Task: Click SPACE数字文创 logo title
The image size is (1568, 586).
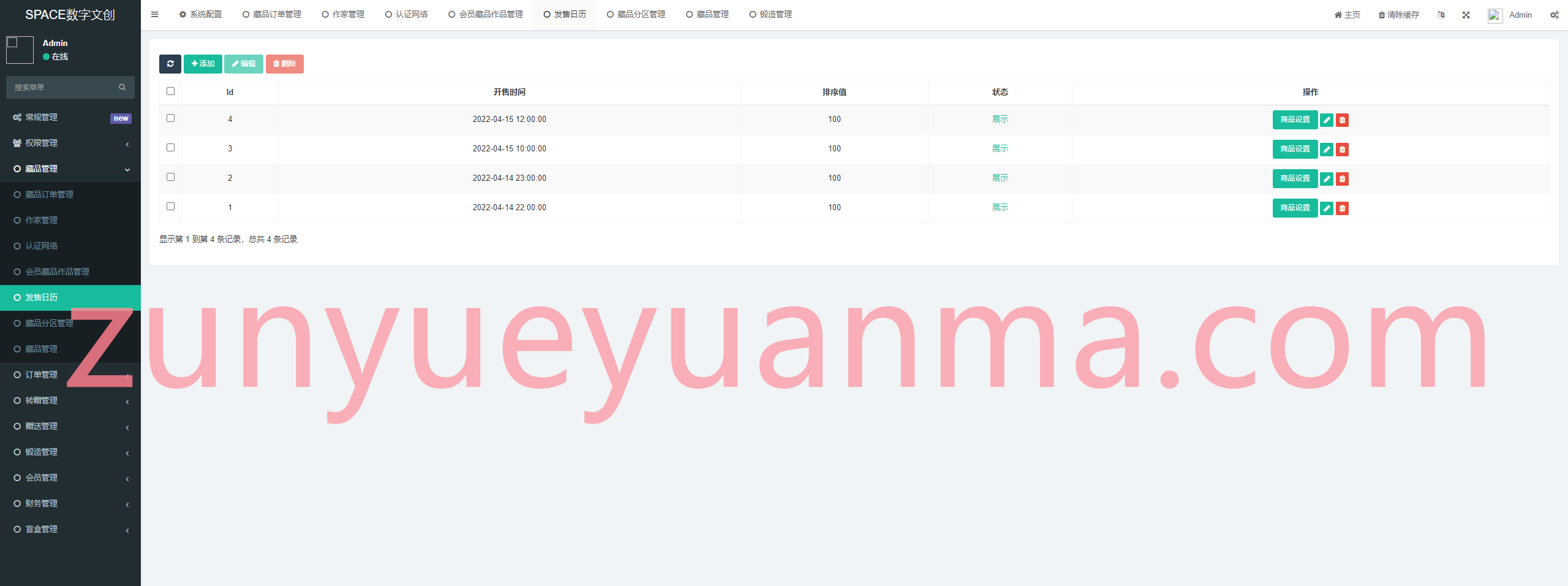Action: click(70, 15)
